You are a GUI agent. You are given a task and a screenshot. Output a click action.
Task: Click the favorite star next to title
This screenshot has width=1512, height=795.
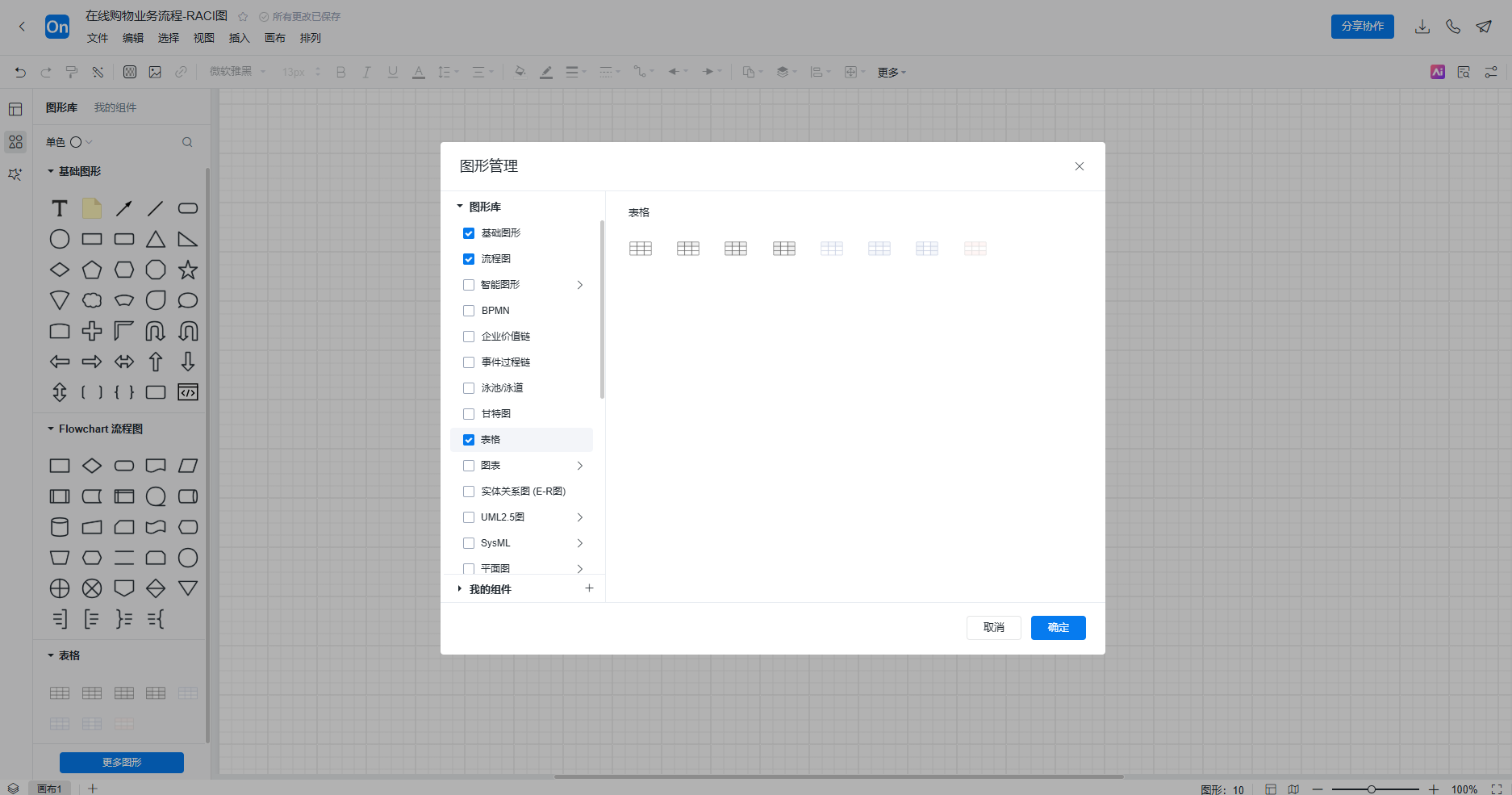[x=243, y=16]
